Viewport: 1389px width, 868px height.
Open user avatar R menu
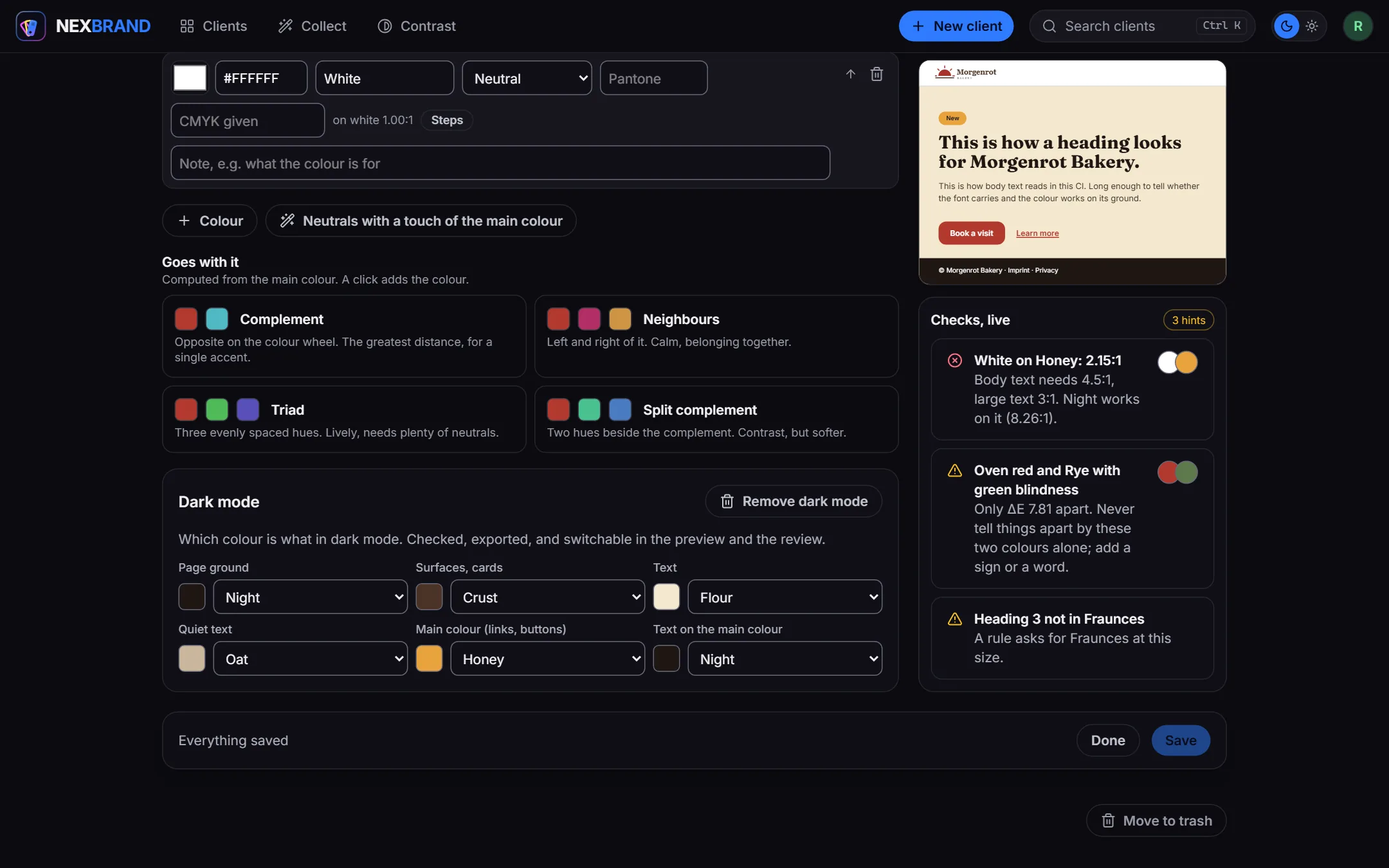pos(1357,26)
